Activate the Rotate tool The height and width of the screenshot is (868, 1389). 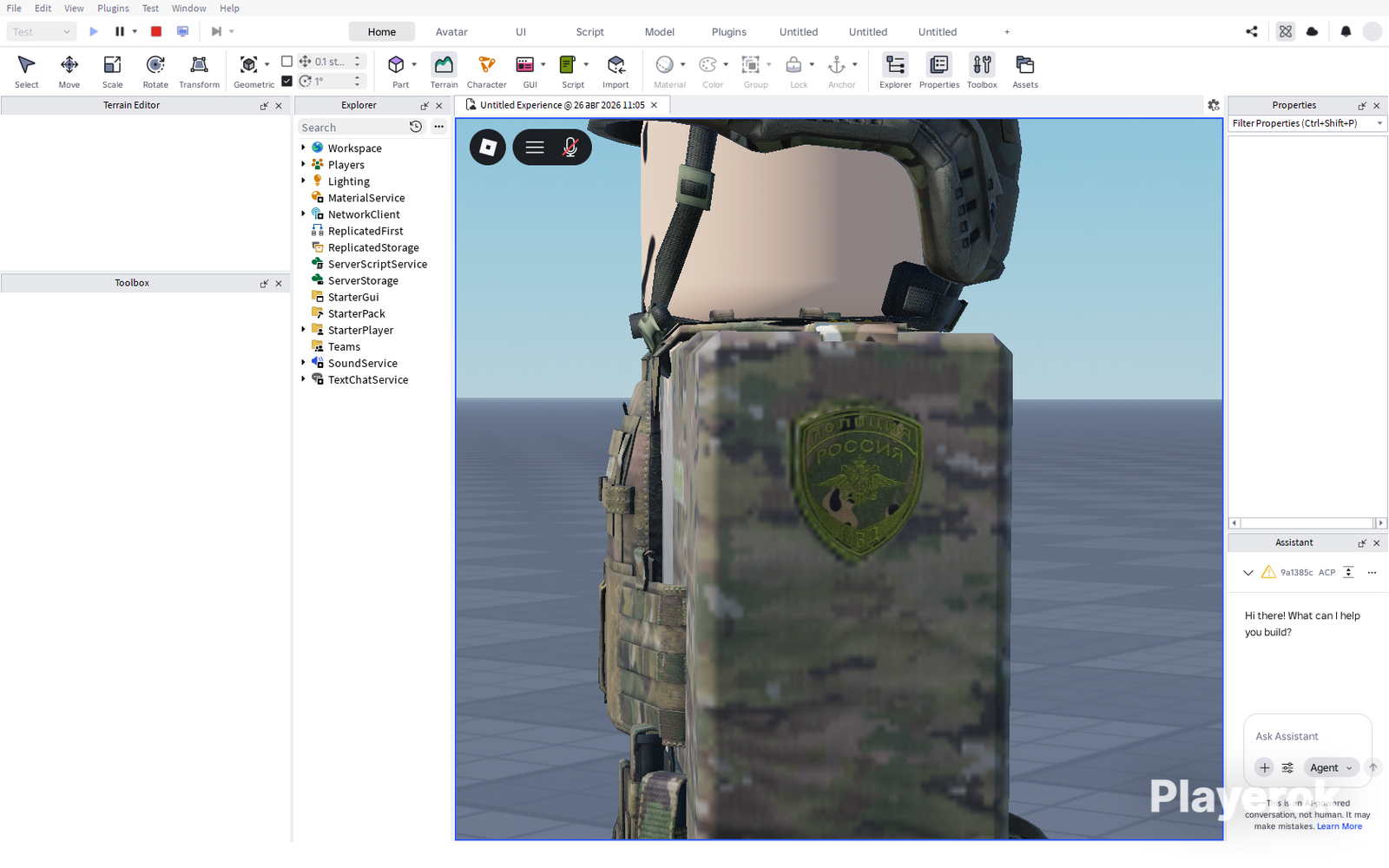tap(155, 70)
